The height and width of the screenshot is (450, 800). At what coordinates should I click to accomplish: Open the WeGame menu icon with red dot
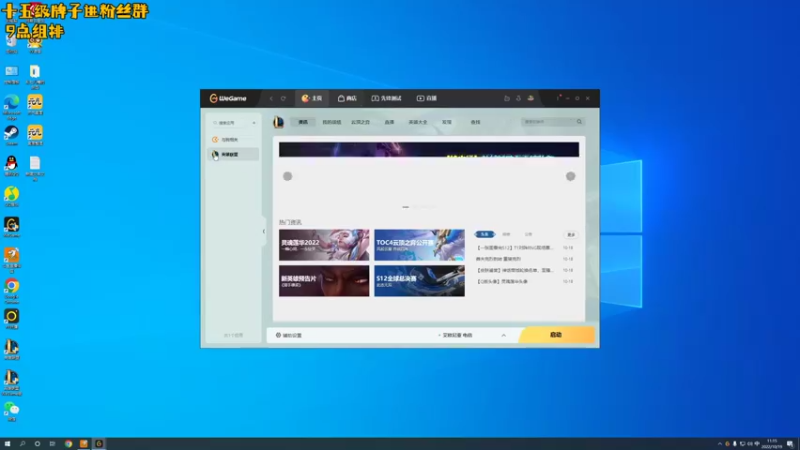coord(558,98)
